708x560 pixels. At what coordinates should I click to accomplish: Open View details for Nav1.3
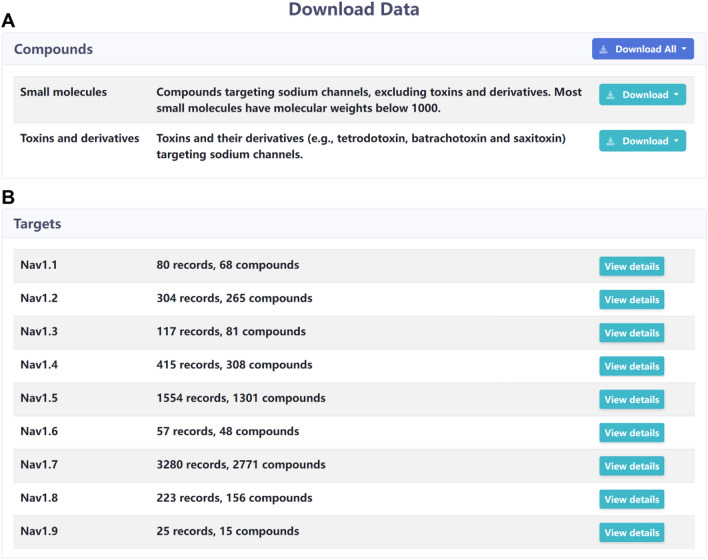(x=631, y=332)
